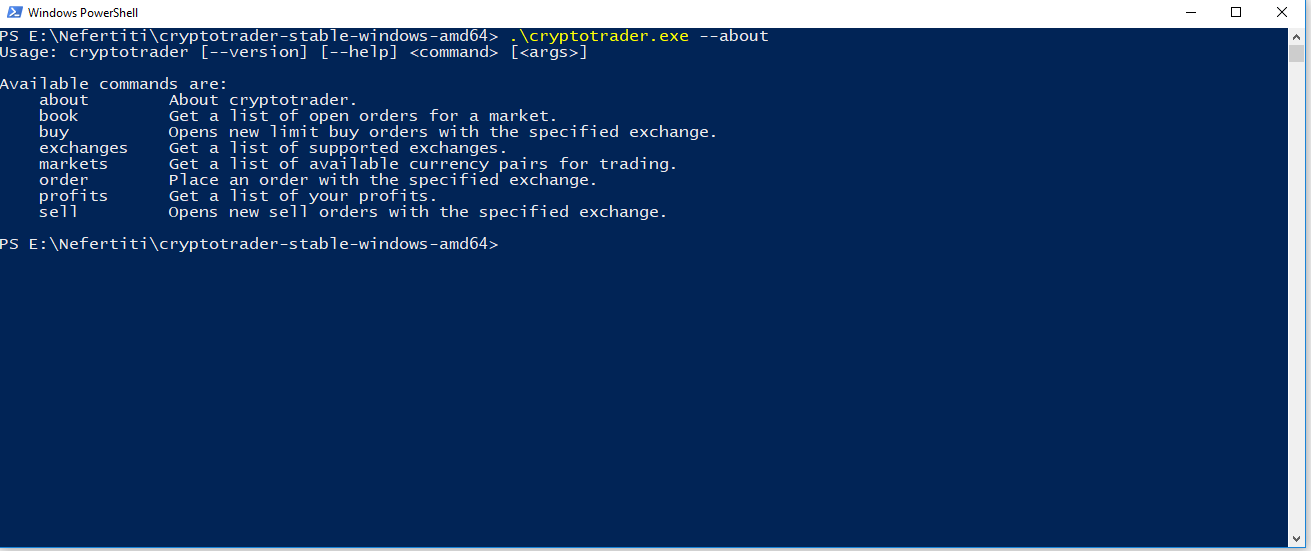Click the 'buy' command name

click(53, 132)
